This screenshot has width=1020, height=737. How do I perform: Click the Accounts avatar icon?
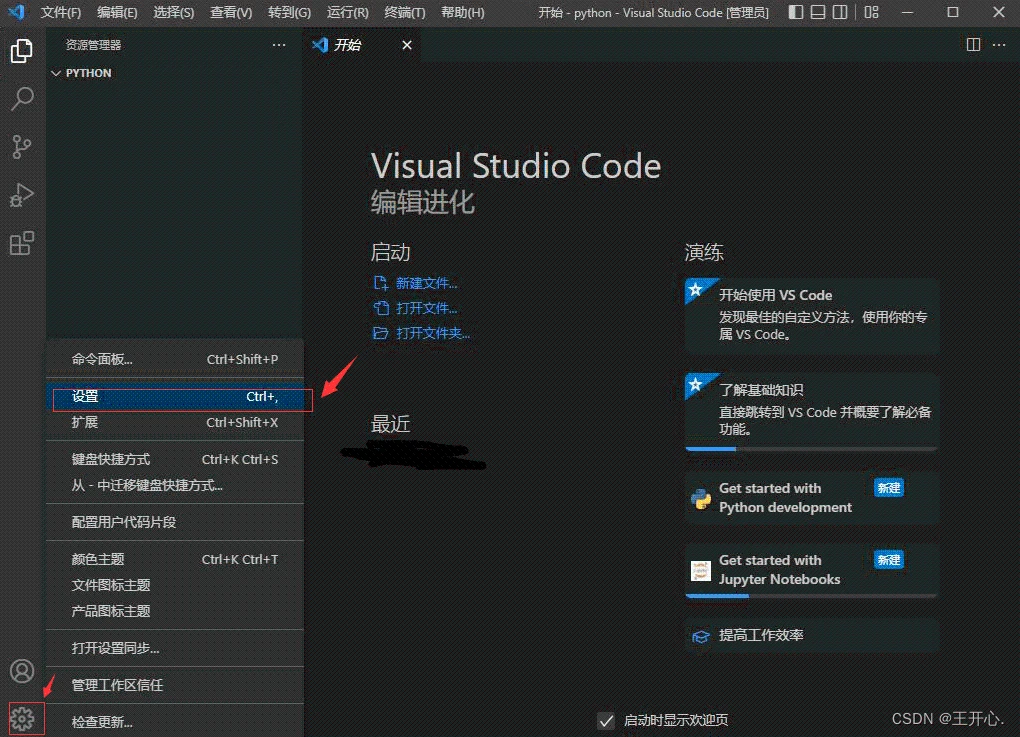click(21, 671)
